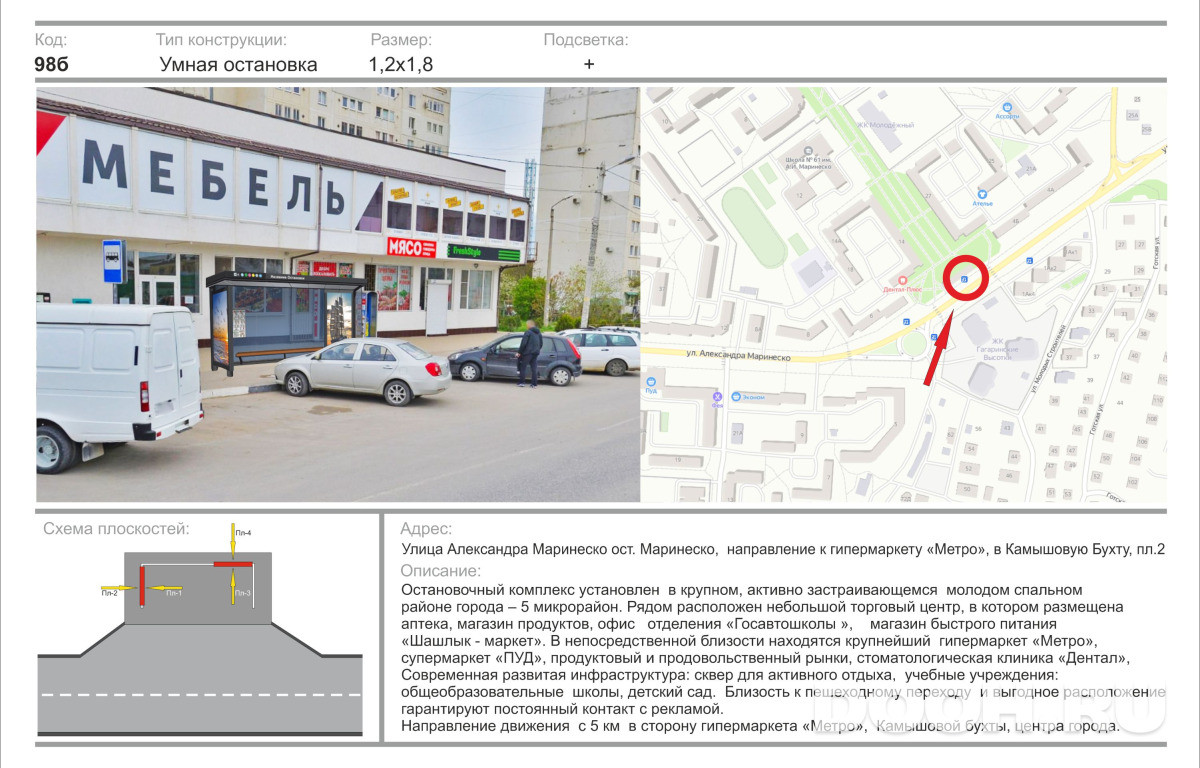Click the red Дентал-Плюс clinic icon

(903, 281)
